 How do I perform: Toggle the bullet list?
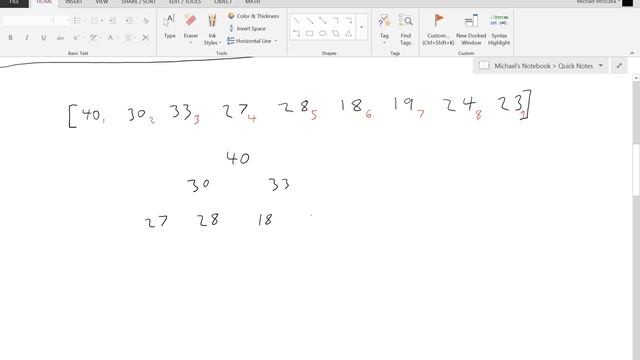(x=76, y=20)
